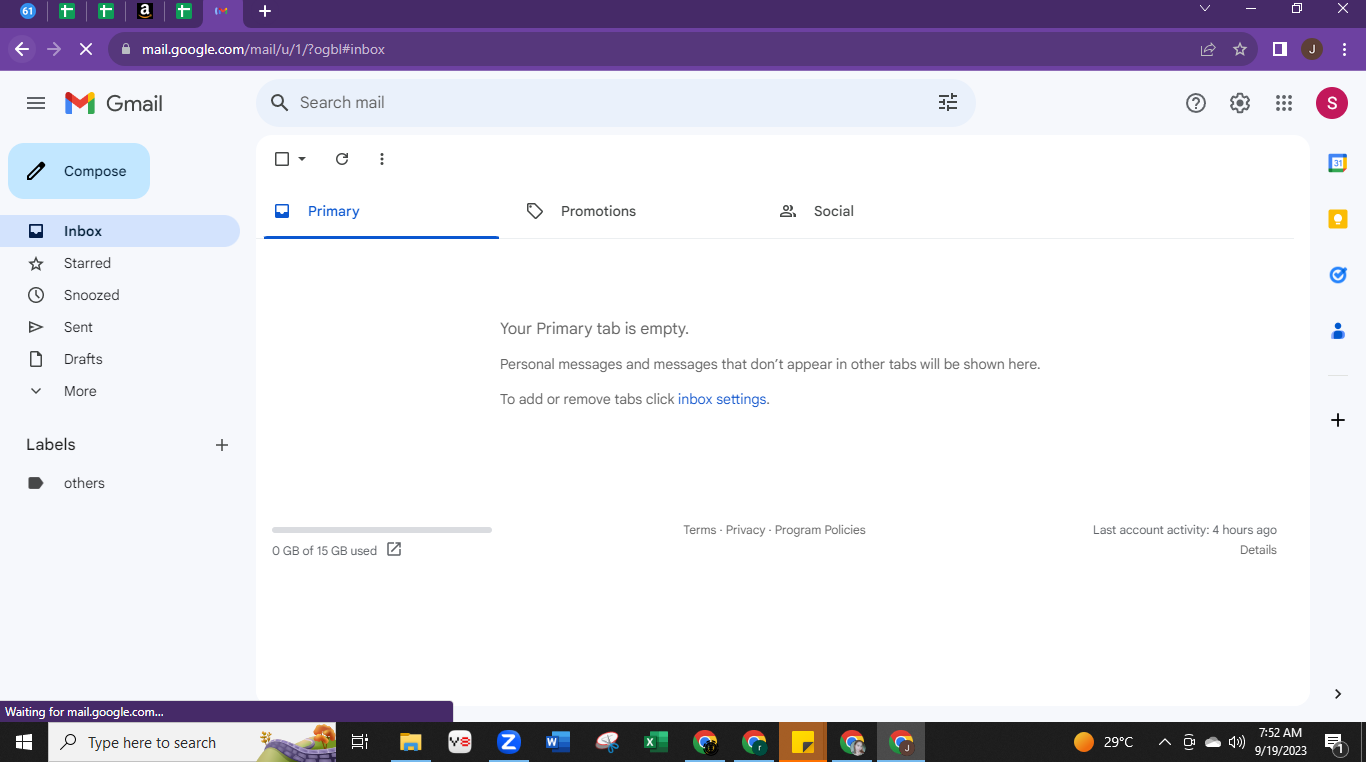Open Chrome profile J avatar
The height and width of the screenshot is (762, 1366).
1312,49
